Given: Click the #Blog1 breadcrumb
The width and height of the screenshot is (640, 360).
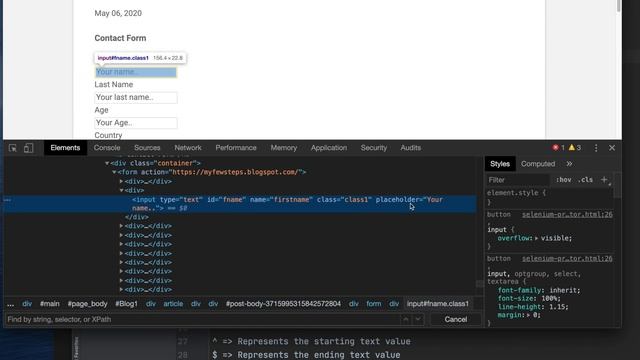Looking at the screenshot, I should pyautogui.click(x=127, y=304).
